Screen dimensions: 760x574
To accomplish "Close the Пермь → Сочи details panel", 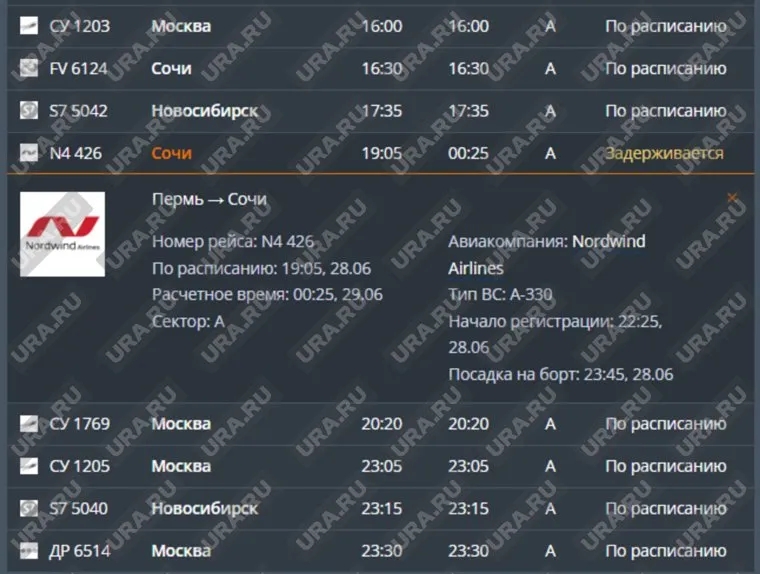I will tap(732, 199).
